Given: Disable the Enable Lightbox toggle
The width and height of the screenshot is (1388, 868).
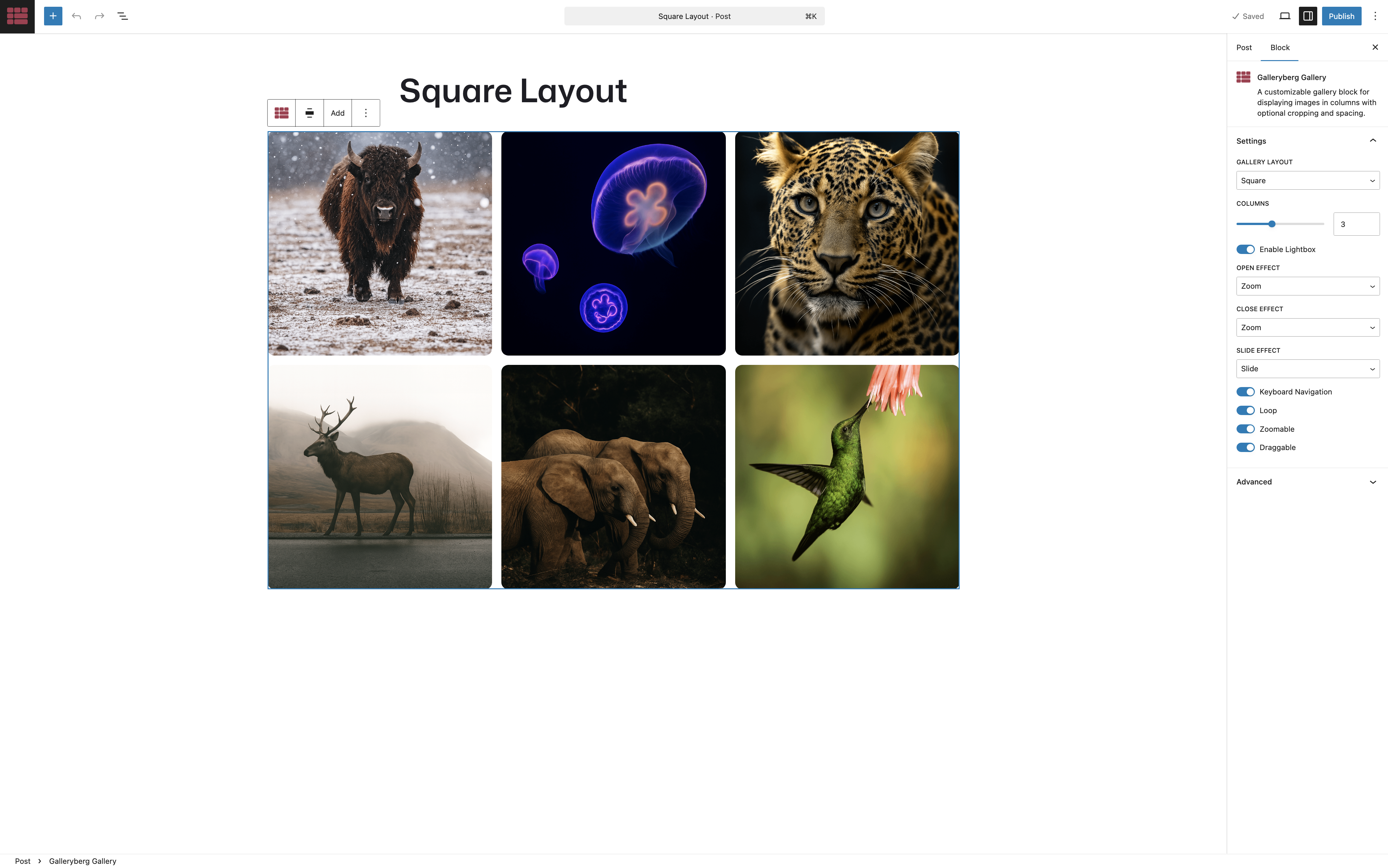Looking at the screenshot, I should click(1245, 249).
